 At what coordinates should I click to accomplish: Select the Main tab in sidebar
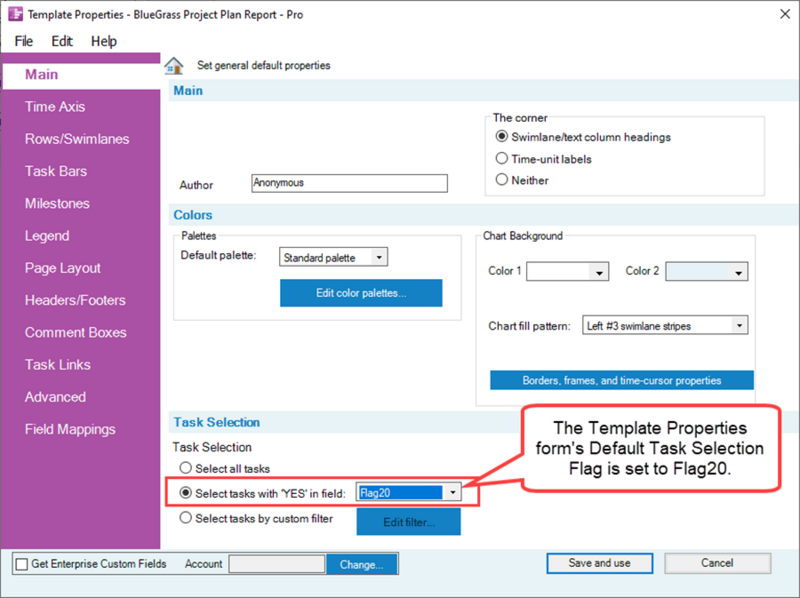(81, 75)
